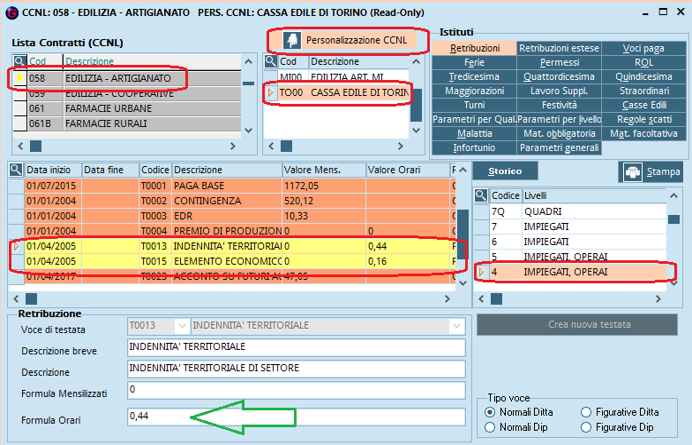Select Normali Dip radio button

(x=490, y=427)
